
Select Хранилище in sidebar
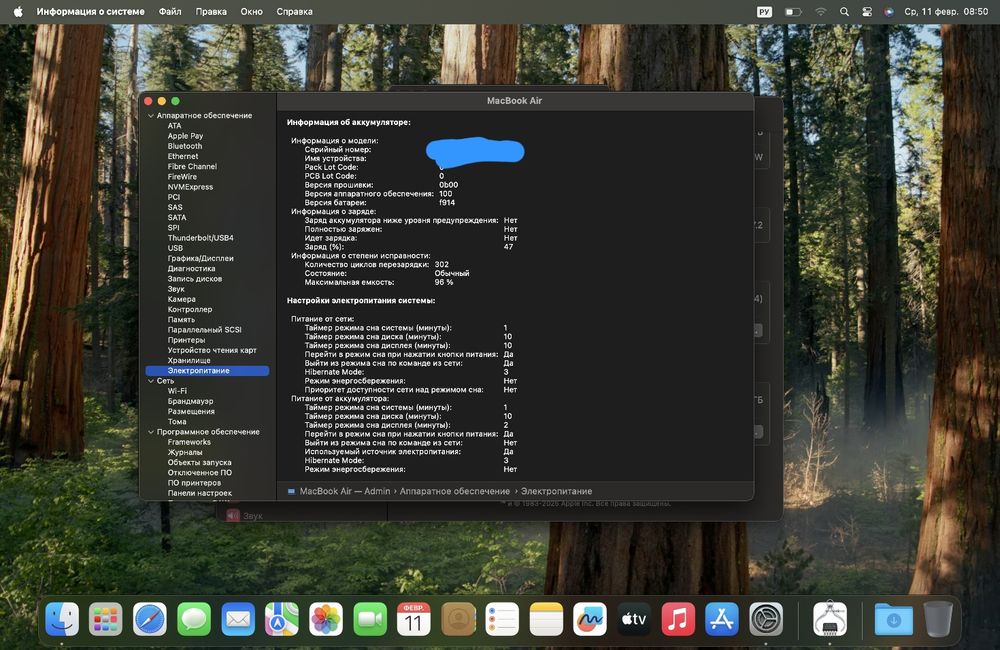click(189, 360)
